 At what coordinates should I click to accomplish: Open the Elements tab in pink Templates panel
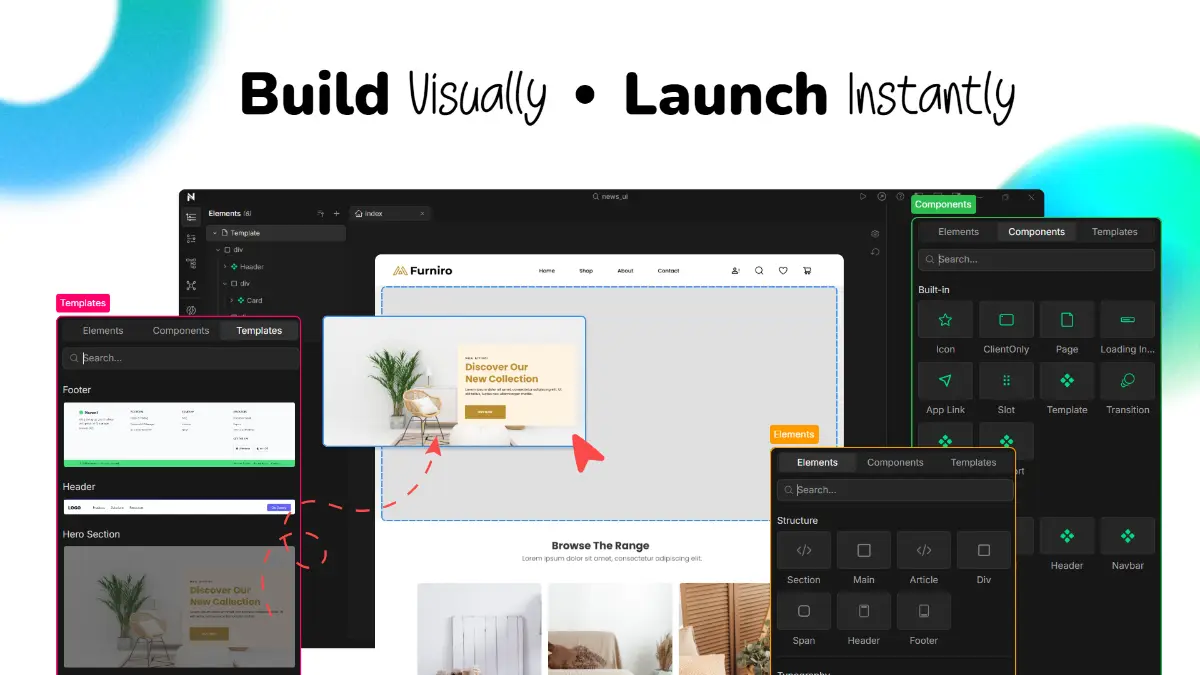[103, 331]
